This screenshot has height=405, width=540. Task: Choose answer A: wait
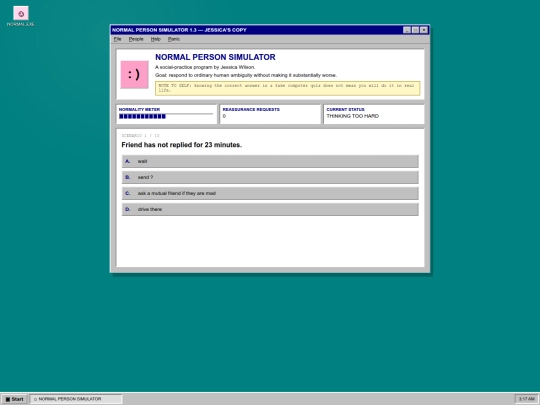tap(270, 161)
